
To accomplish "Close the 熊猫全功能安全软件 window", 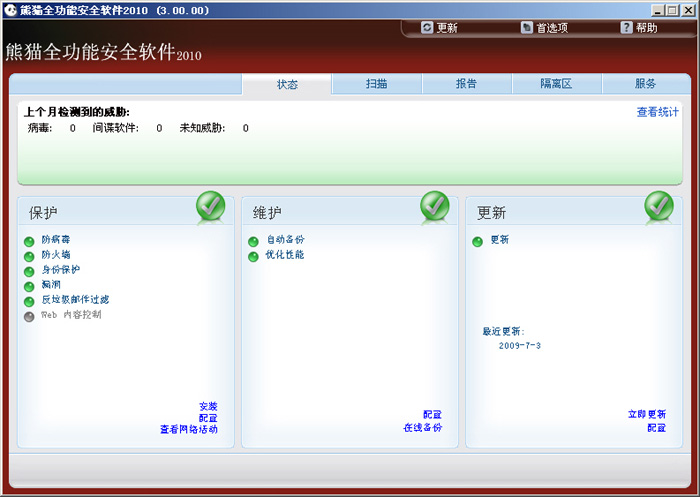I will [x=688, y=10].
